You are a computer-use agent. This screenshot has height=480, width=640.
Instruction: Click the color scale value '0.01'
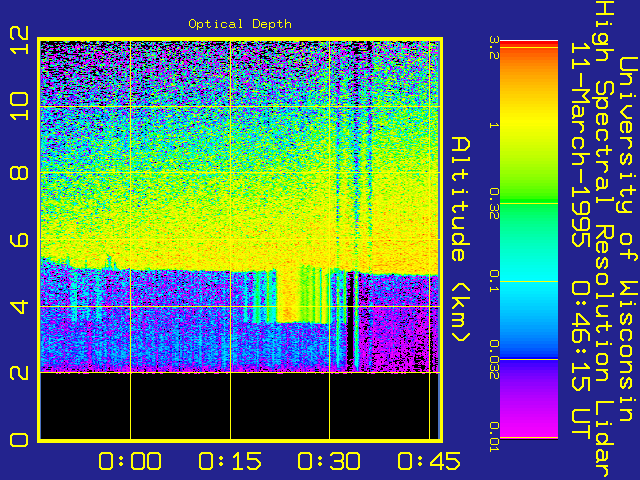(494, 437)
